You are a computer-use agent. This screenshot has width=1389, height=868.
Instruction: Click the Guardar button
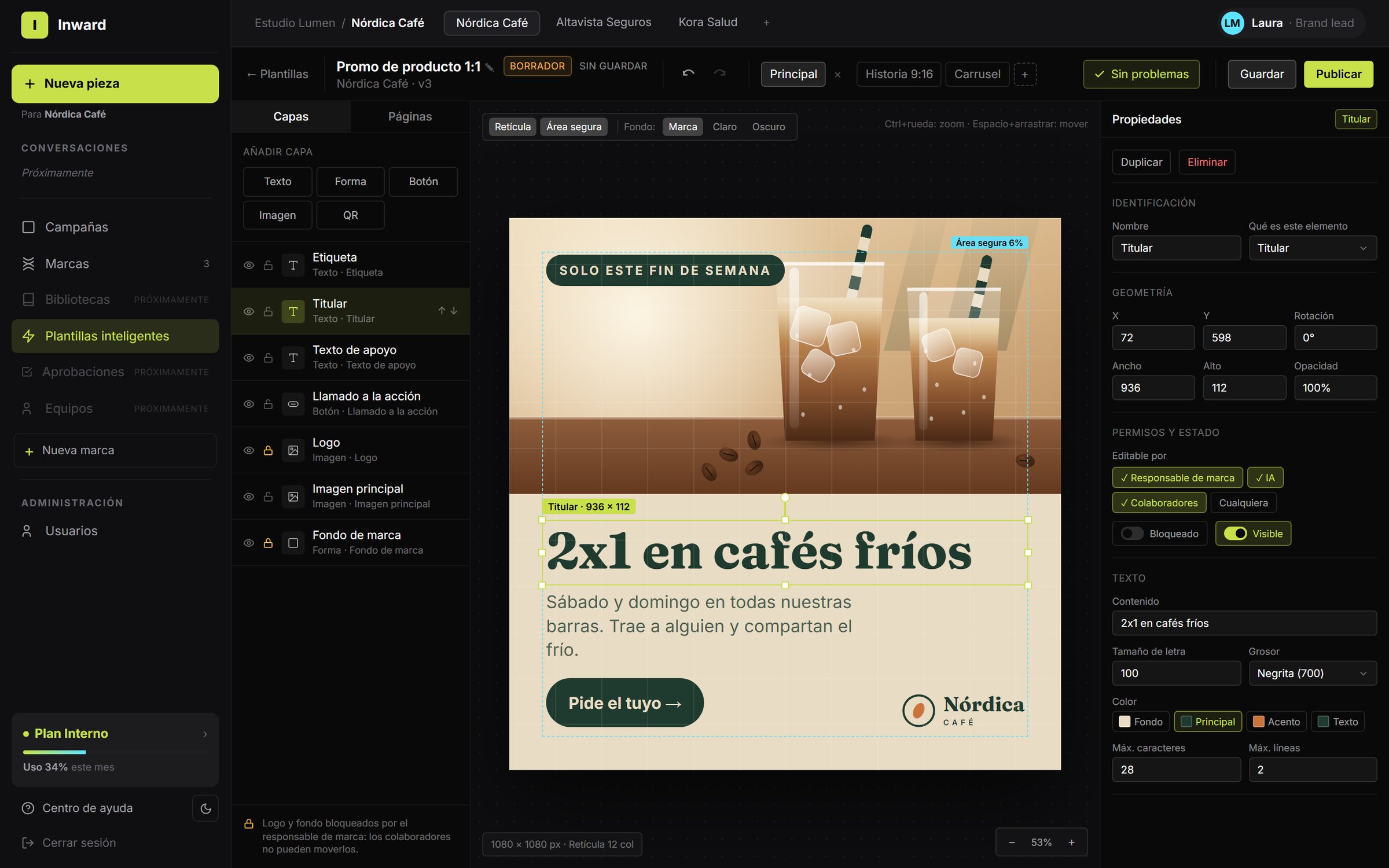click(1262, 74)
